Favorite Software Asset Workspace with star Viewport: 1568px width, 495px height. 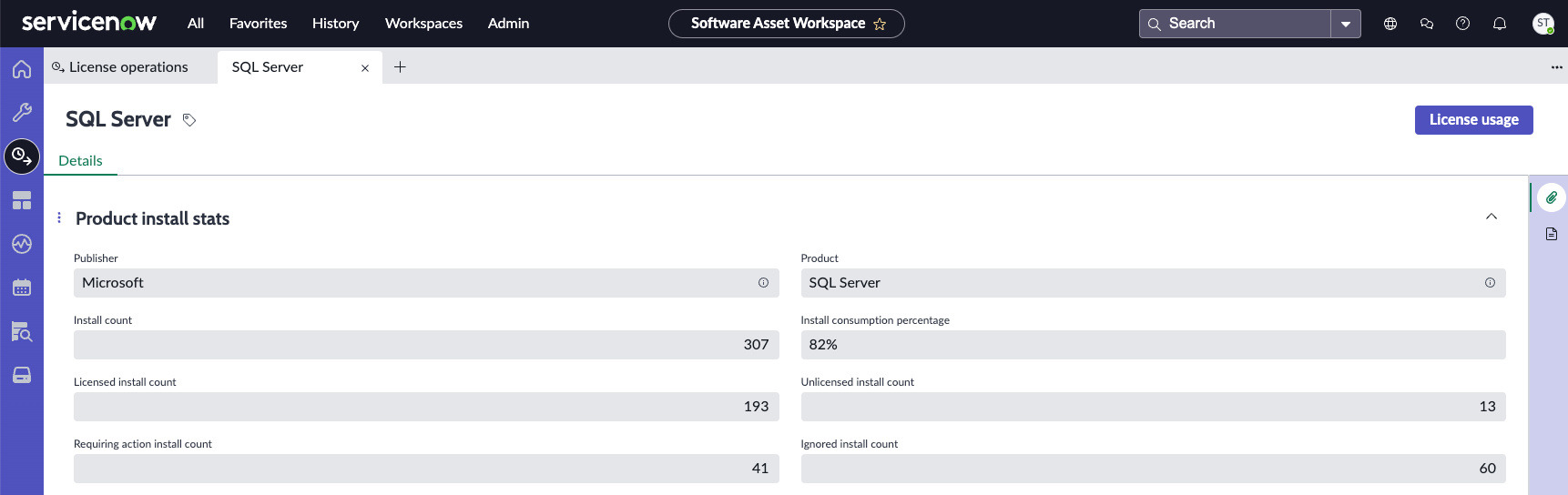point(880,25)
